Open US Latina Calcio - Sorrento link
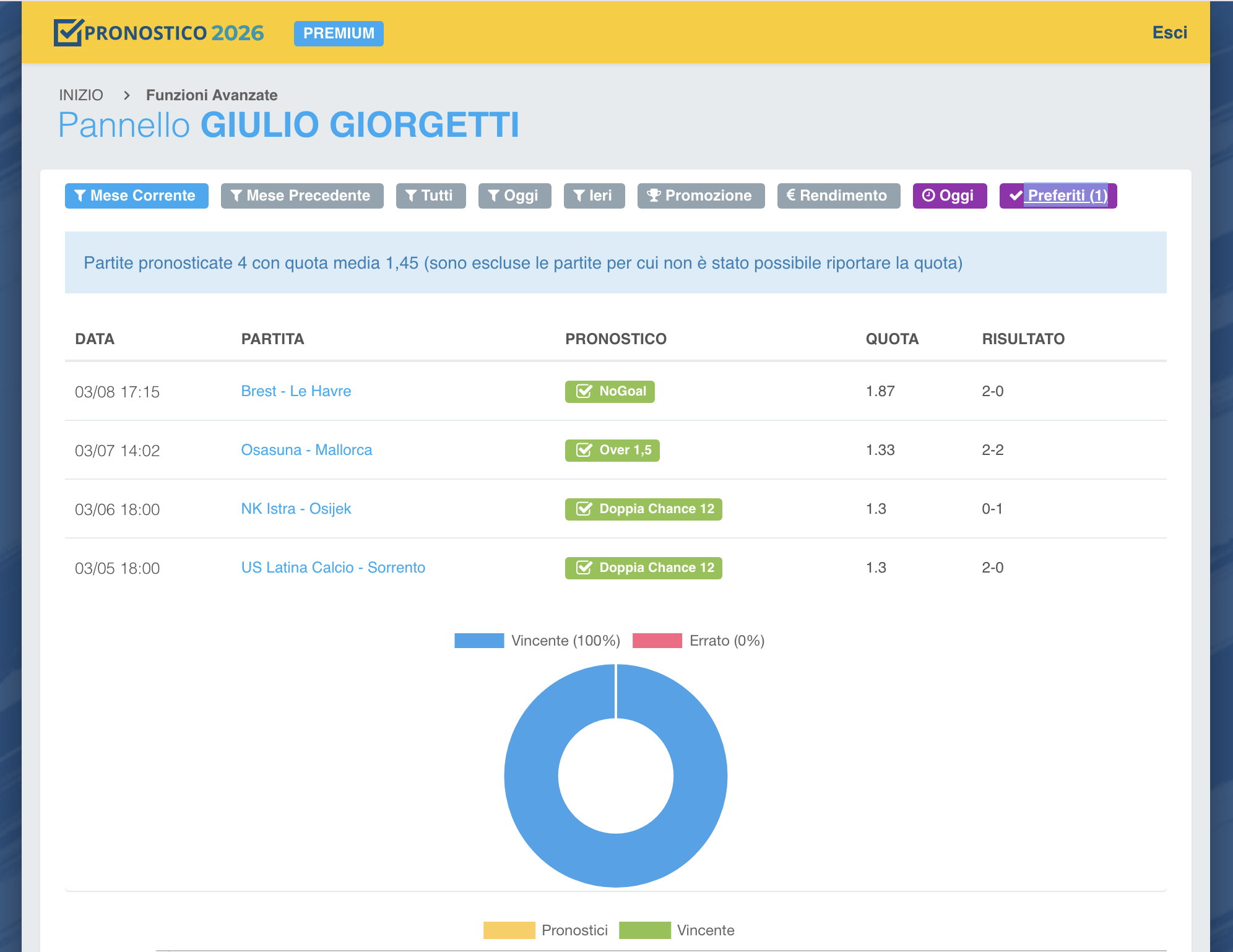The image size is (1233, 952). pos(333,568)
